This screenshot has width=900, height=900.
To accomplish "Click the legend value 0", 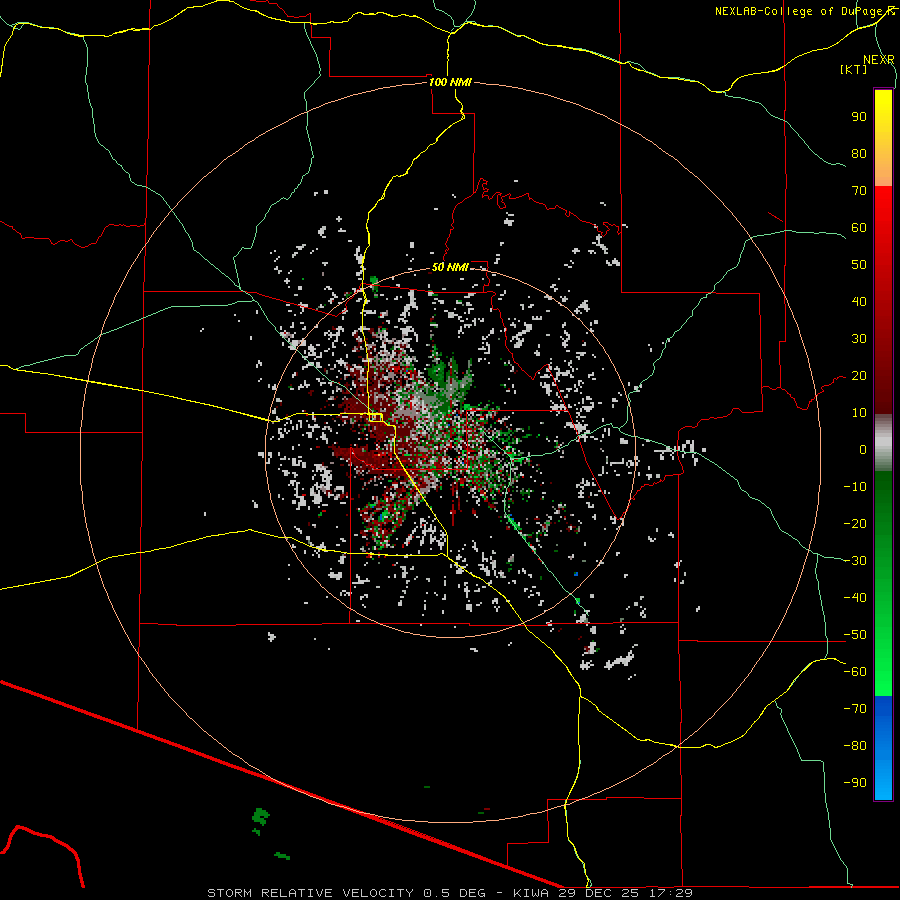I will [863, 449].
